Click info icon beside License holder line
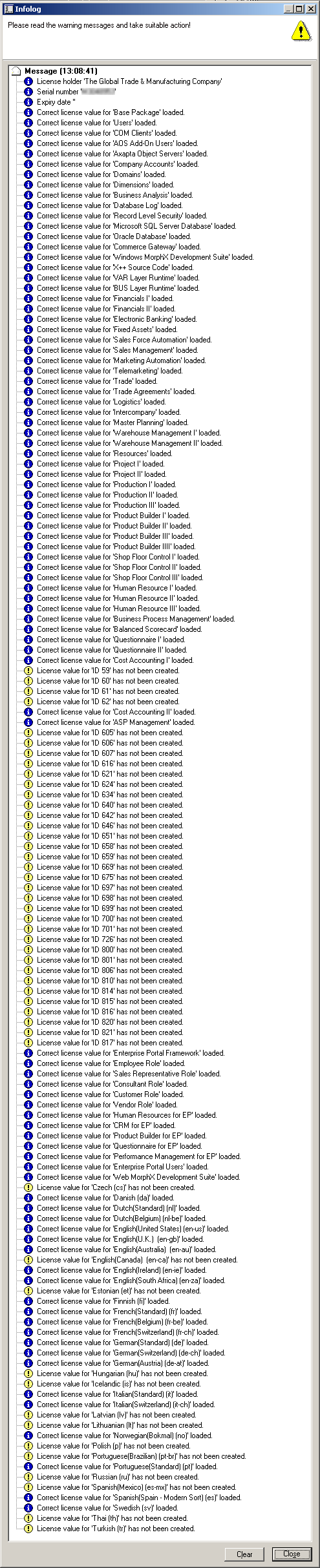The image size is (320, 1568). tap(28, 81)
